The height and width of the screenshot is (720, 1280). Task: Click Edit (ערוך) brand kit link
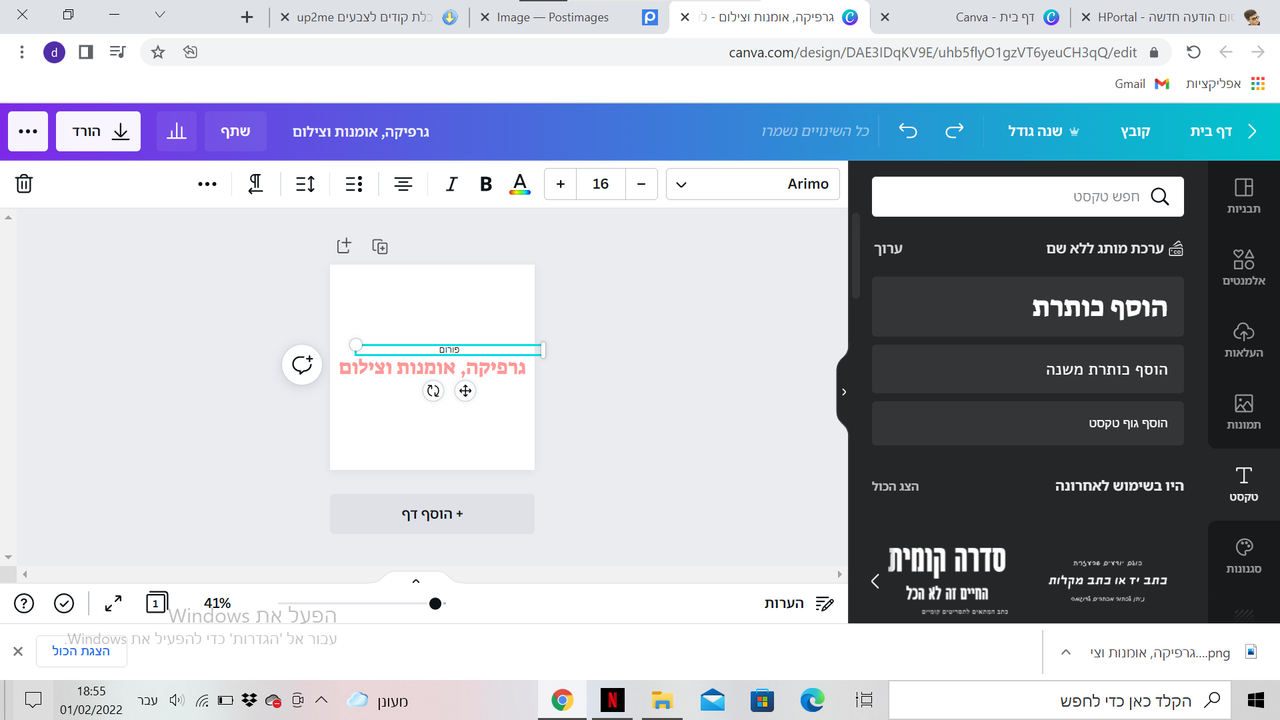click(x=889, y=248)
